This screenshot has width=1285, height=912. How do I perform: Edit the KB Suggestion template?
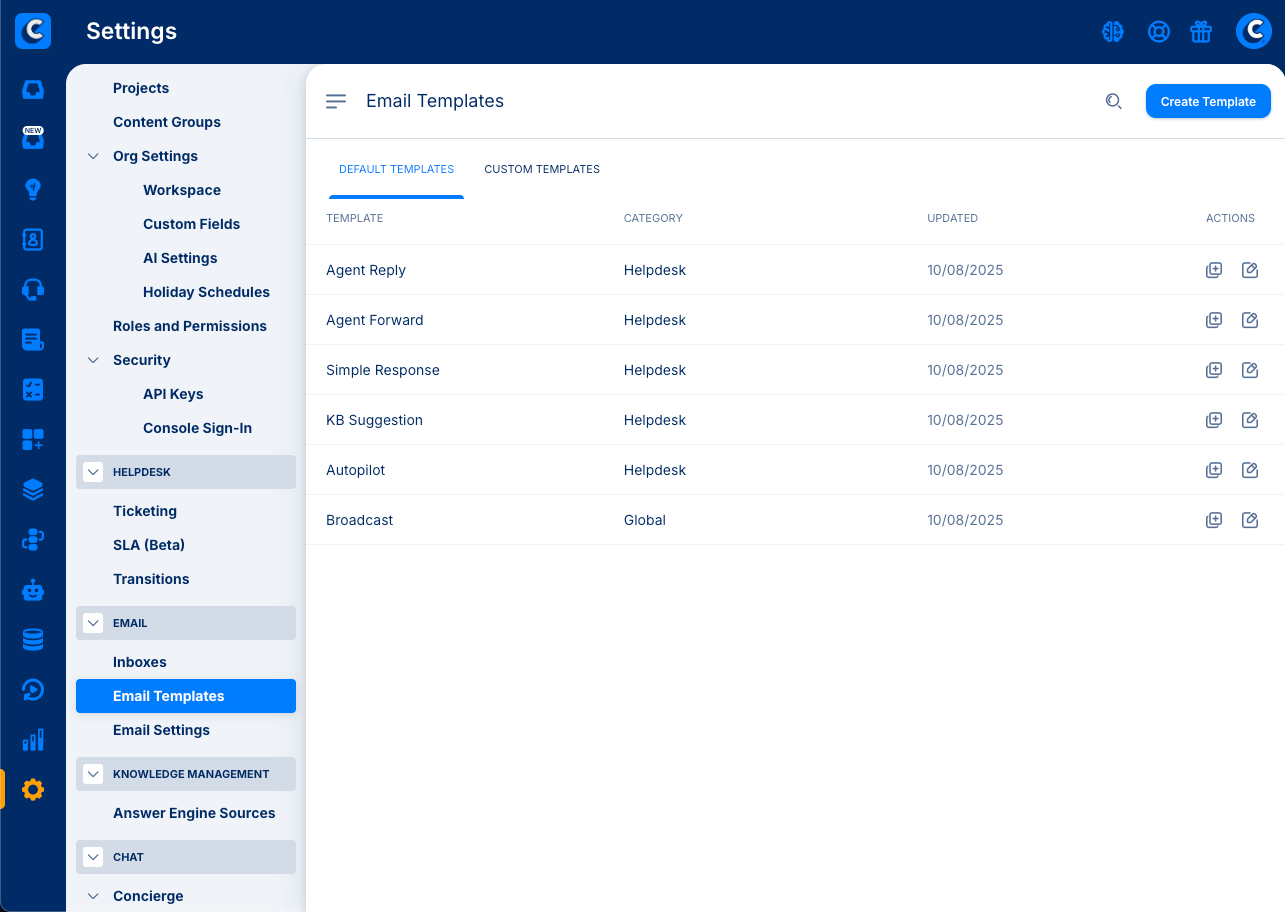click(1249, 420)
